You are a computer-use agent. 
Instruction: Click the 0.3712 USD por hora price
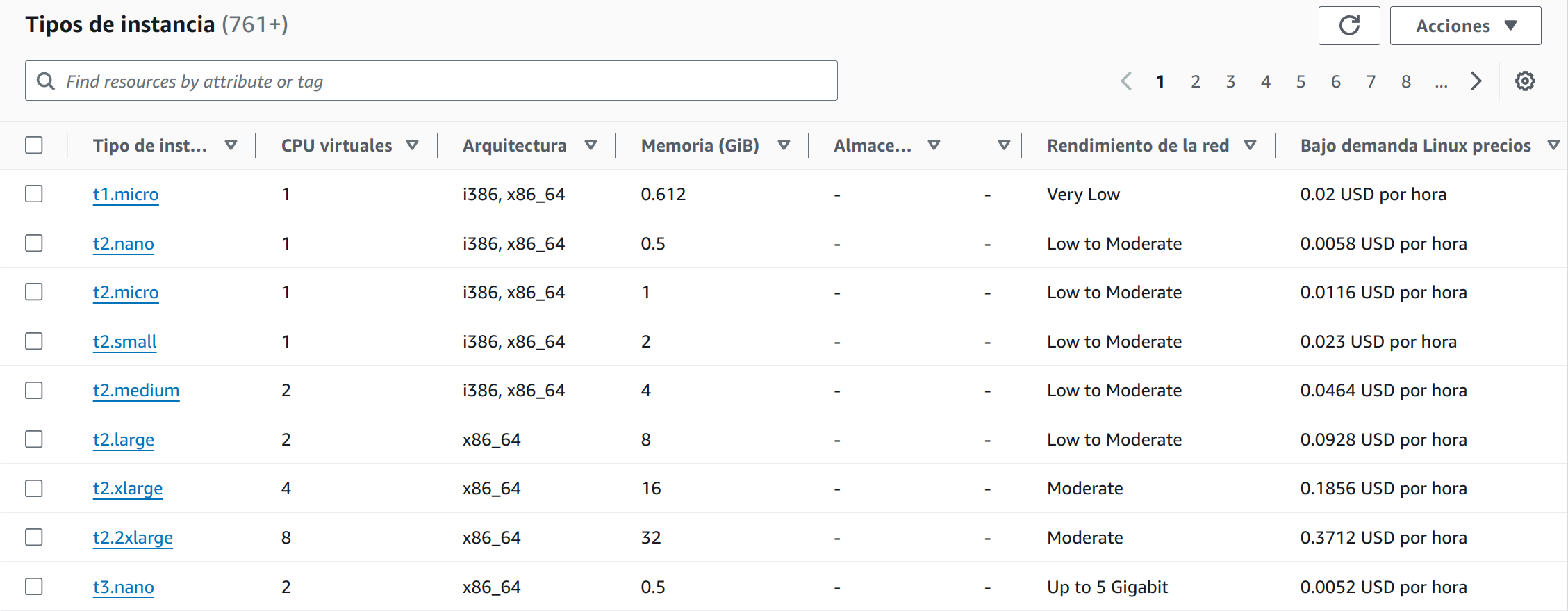[1384, 537]
